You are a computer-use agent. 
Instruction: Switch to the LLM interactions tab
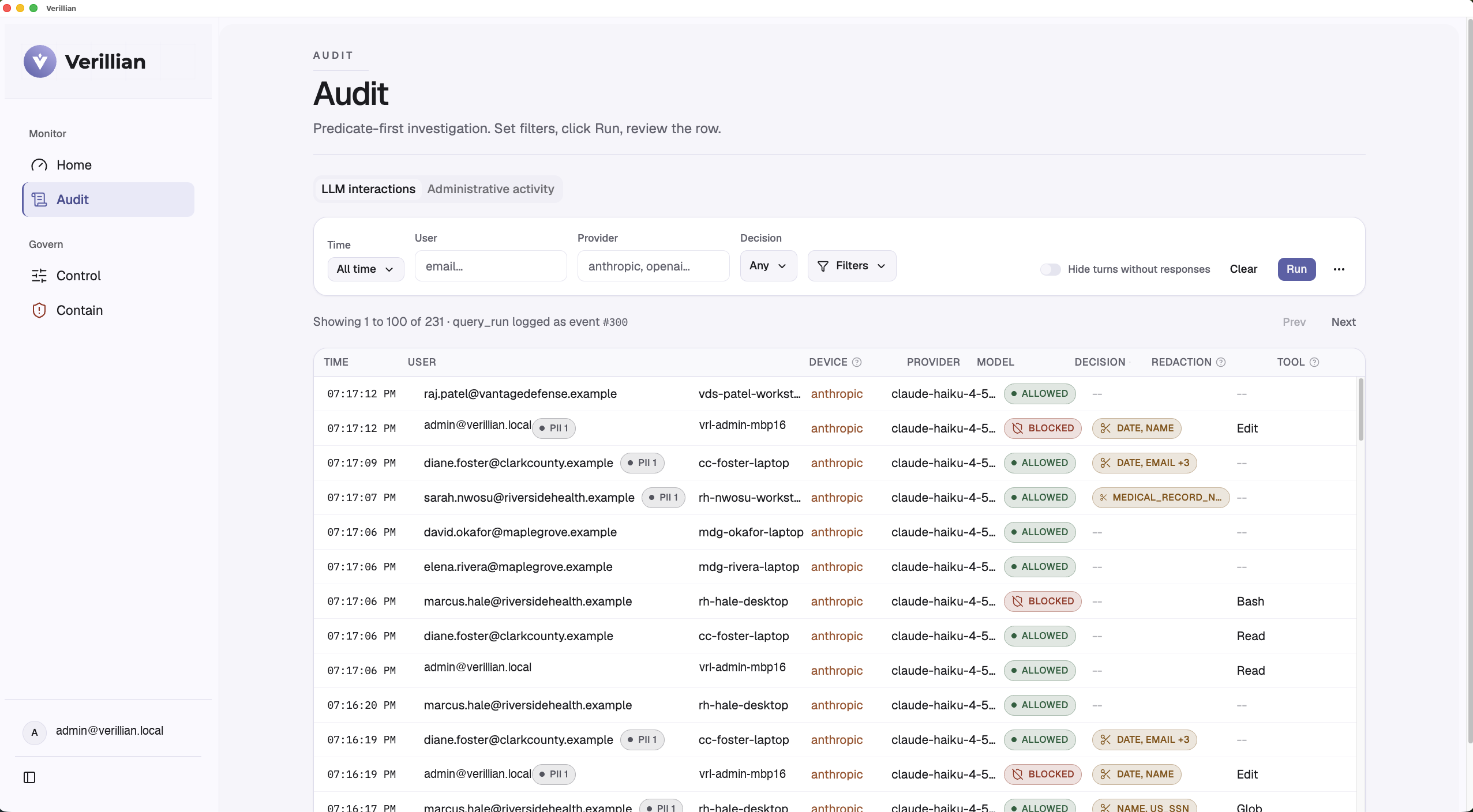click(x=368, y=189)
